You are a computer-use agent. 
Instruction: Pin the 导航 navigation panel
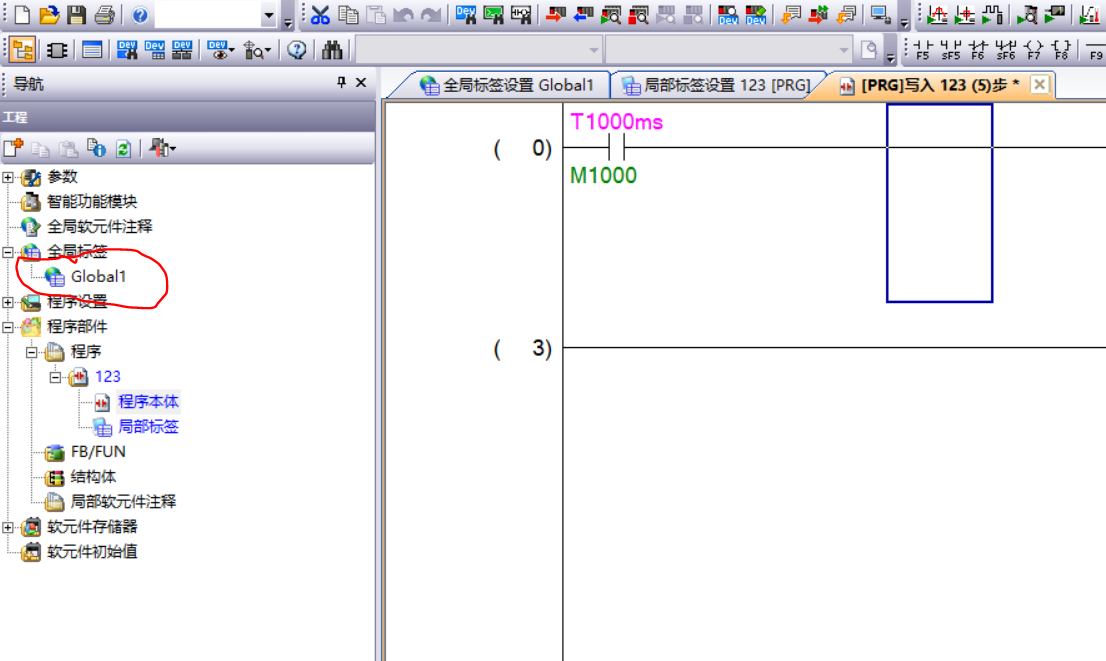(341, 83)
